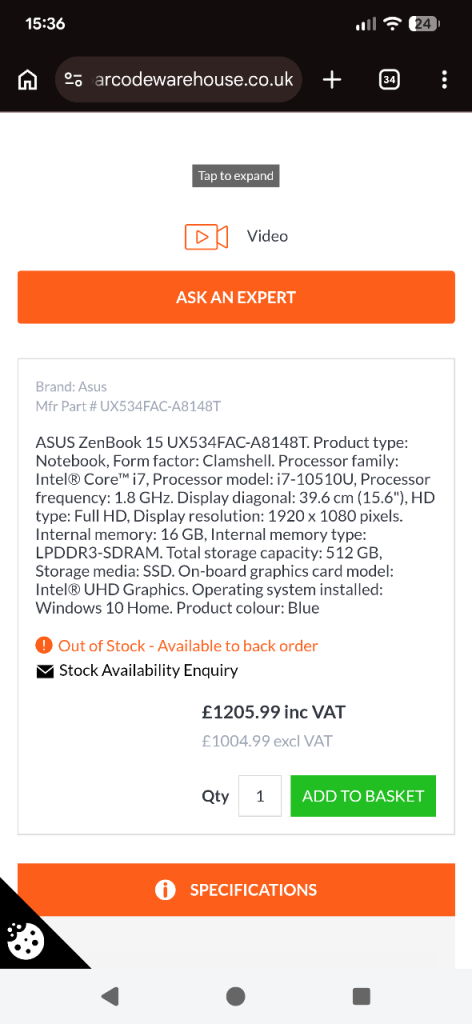Open a new tab with plus icon
Screen dimensions: 472x1024
pyautogui.click(x=332, y=80)
